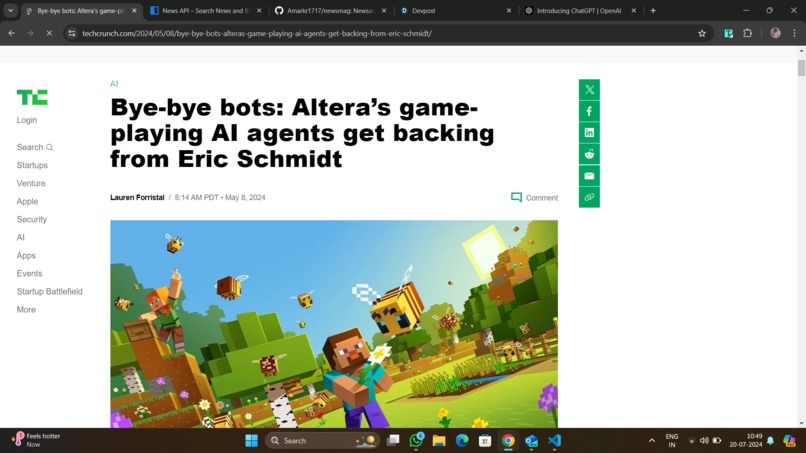This screenshot has width=806, height=453.
Task: Go to Venture section
Action: click(x=31, y=183)
